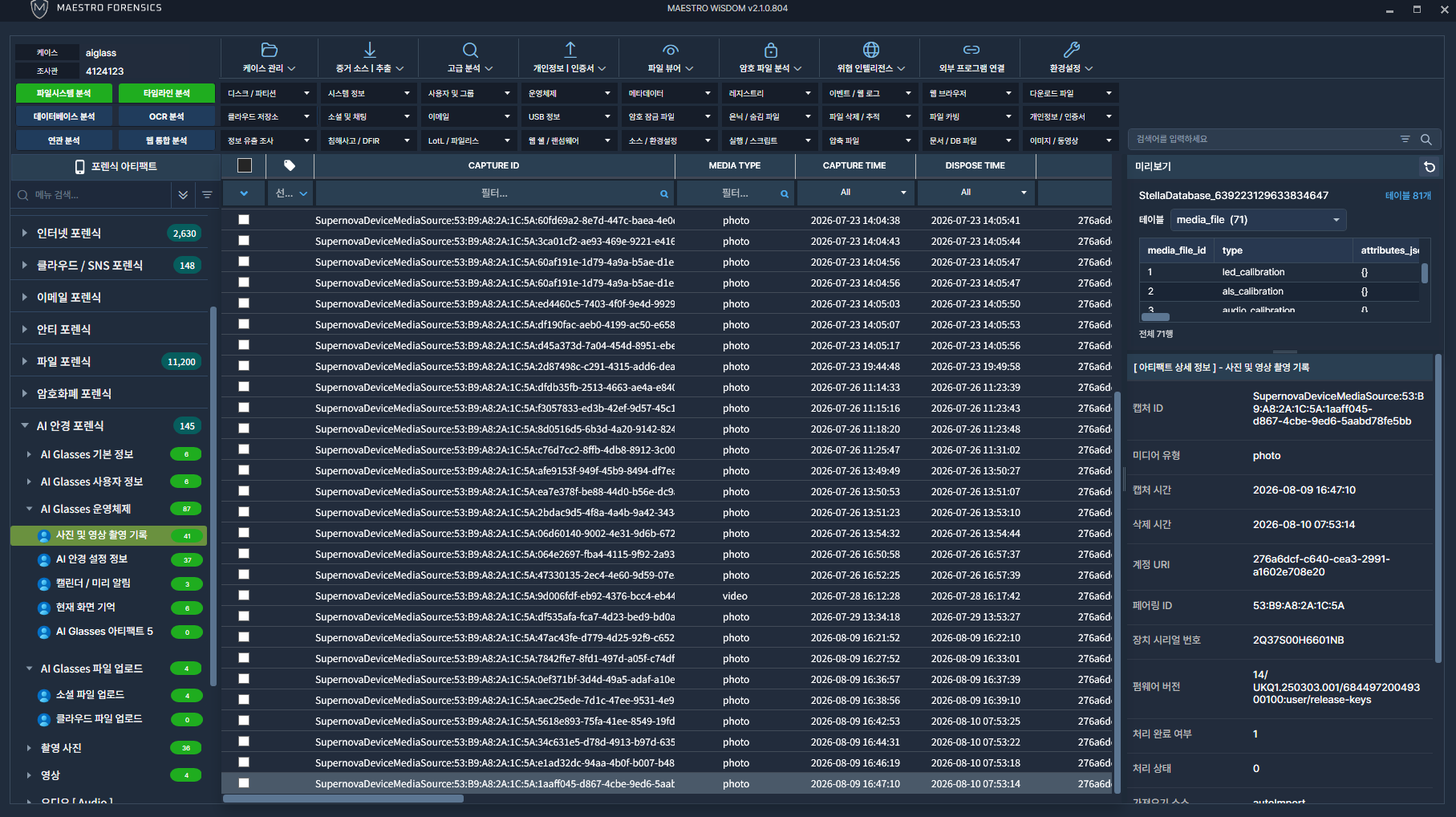Click the OCR 분석 button
Screen dimensions: 1456x817
click(167, 116)
